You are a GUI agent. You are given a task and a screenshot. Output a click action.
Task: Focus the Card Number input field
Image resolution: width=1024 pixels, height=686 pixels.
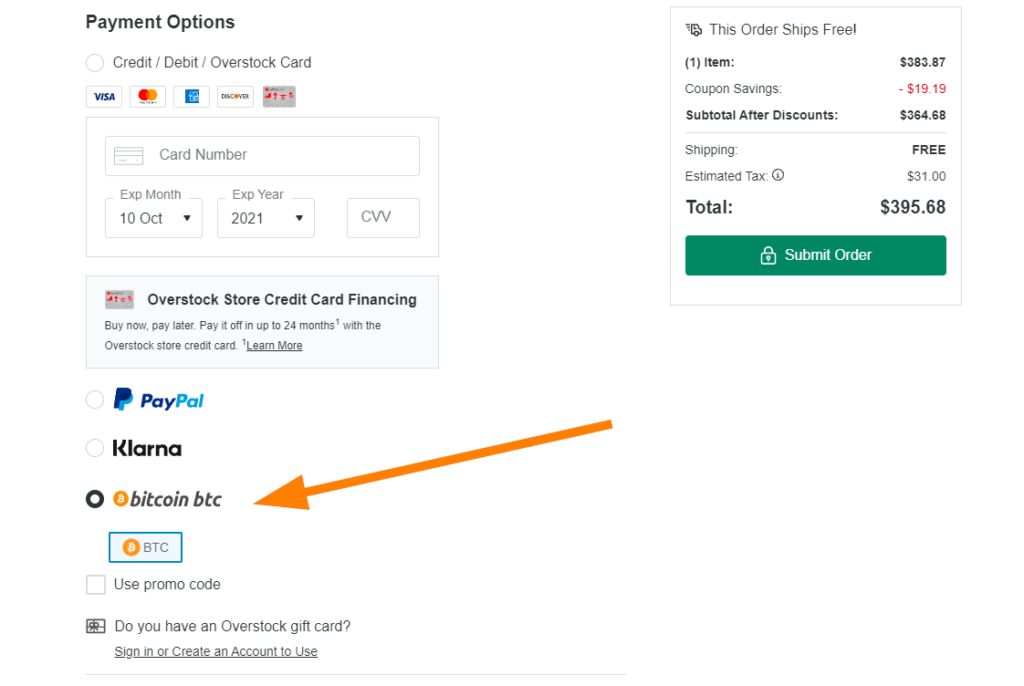tap(262, 155)
